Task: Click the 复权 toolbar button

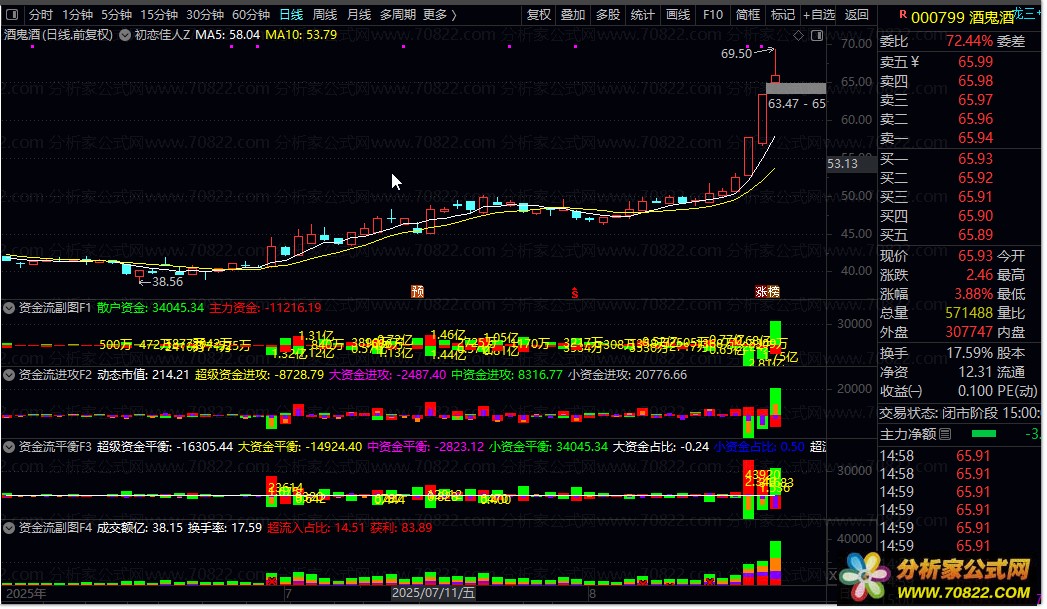Action: pos(538,15)
